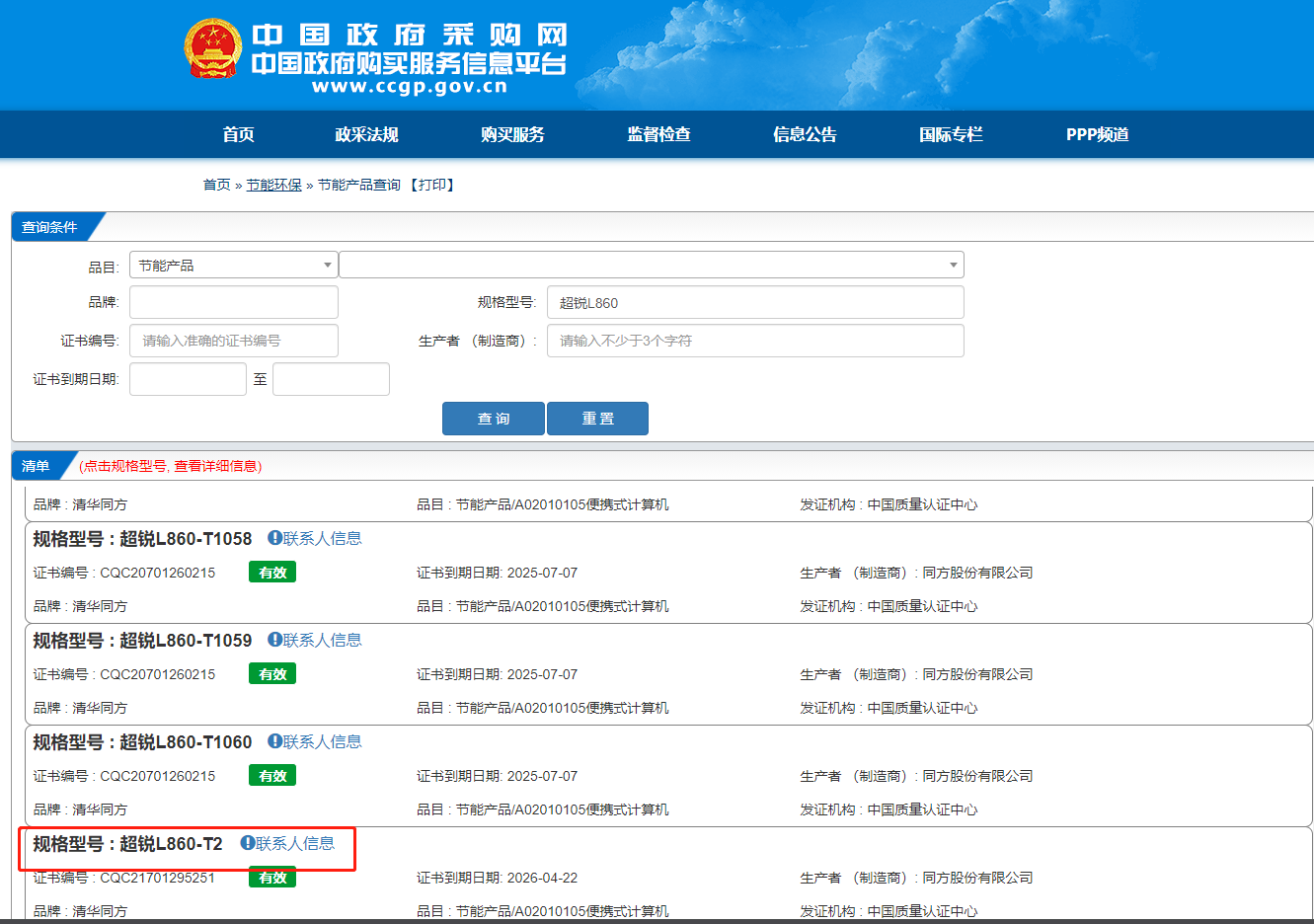The width and height of the screenshot is (1314, 924).
Task: Click 有效 badge in the 超锐L860-T1060 row
Action: click(x=272, y=776)
